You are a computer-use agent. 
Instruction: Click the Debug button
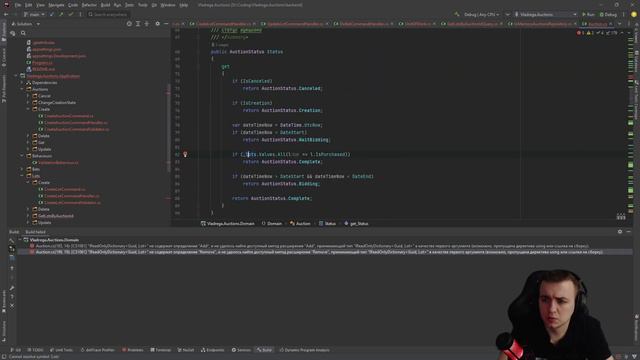click(608, 14)
